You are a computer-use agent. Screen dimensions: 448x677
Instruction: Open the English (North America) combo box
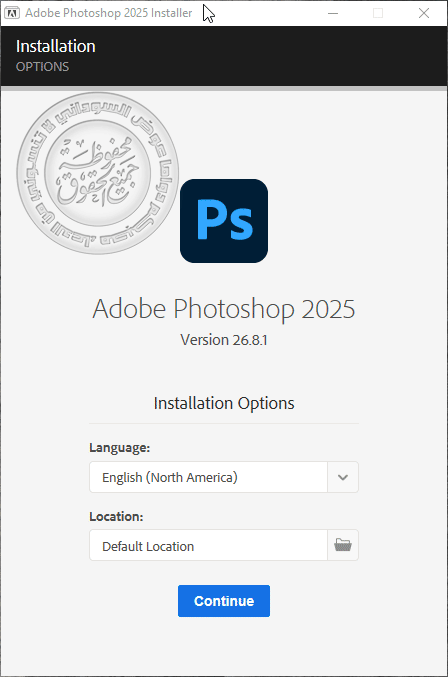pyautogui.click(x=224, y=477)
